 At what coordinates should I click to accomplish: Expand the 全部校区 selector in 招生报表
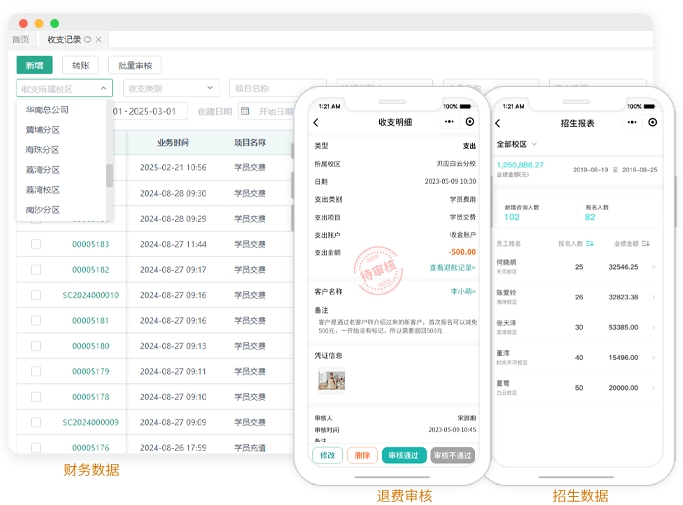pyautogui.click(x=517, y=144)
